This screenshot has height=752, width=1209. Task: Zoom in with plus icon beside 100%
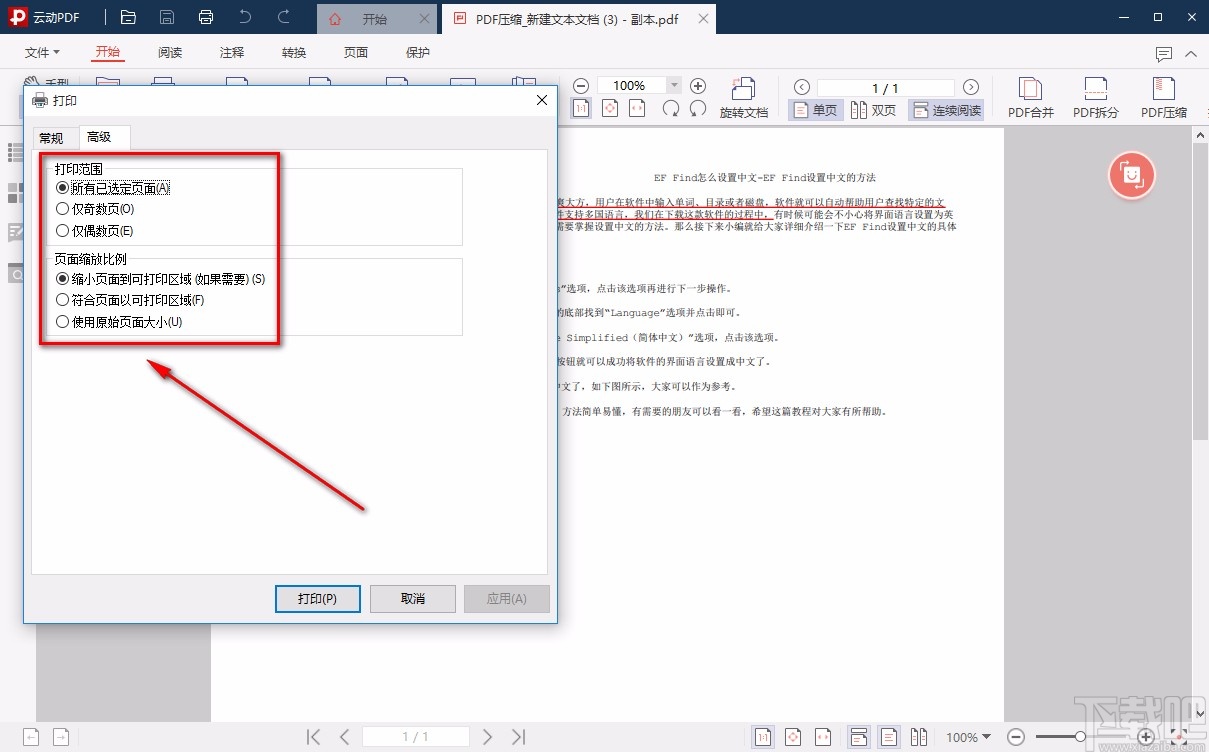click(x=698, y=86)
